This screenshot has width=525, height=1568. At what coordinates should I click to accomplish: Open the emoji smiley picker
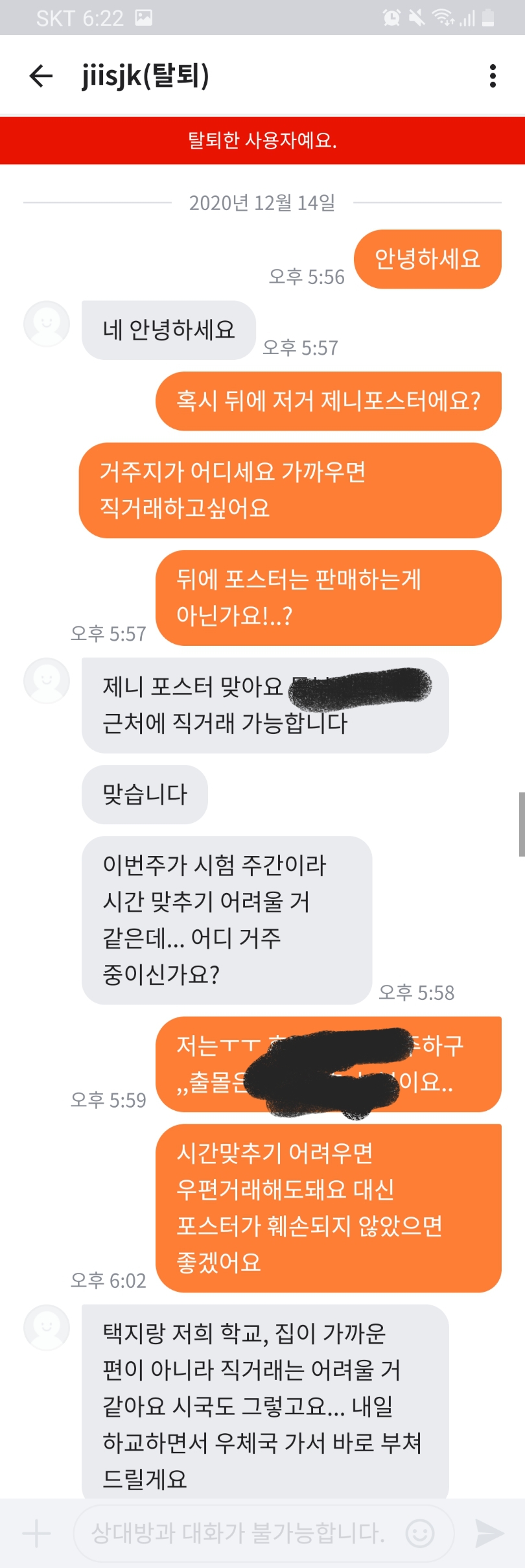point(420,1534)
